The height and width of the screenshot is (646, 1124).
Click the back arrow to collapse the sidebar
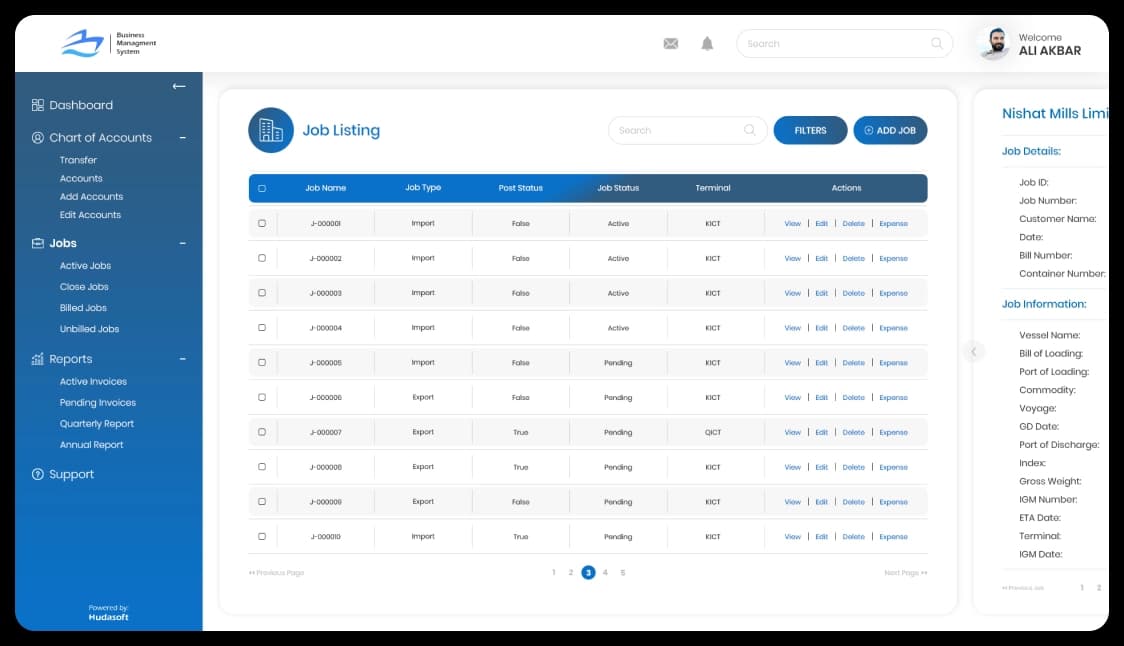click(x=179, y=86)
